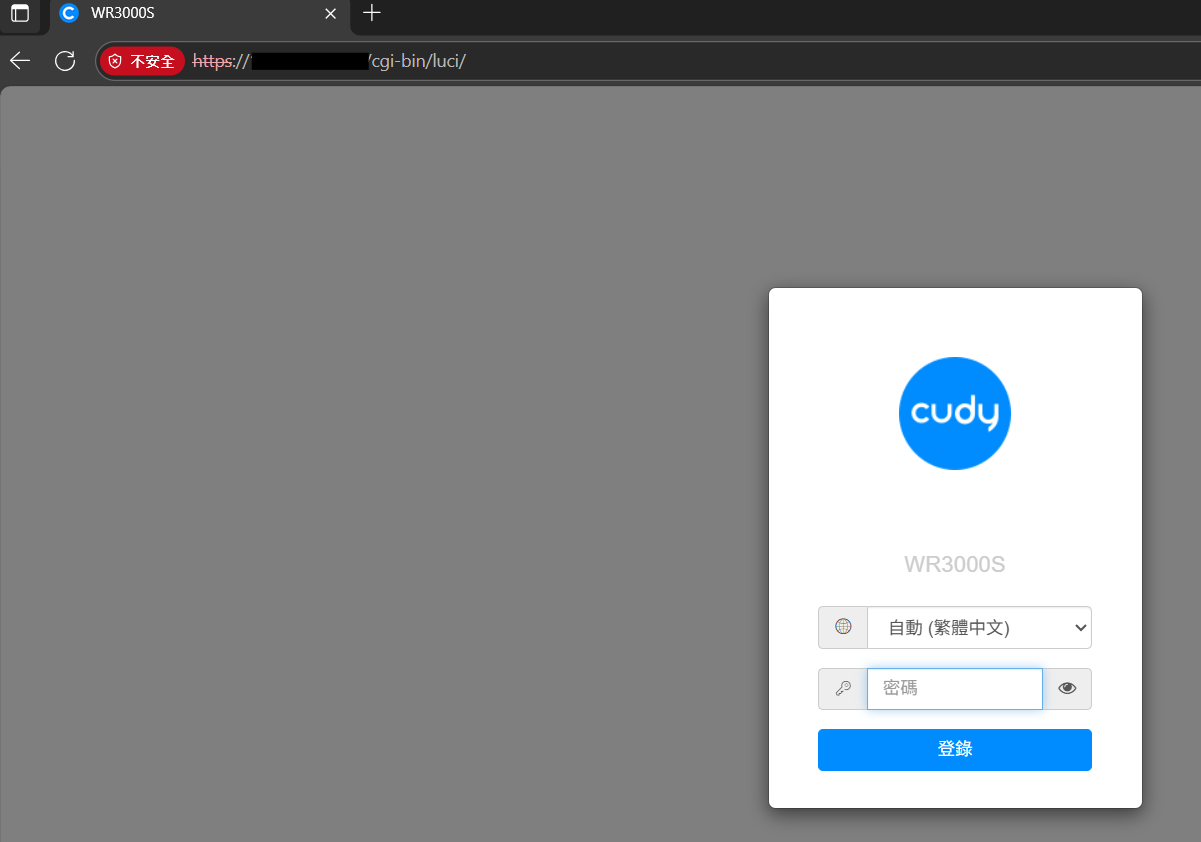
Task: Click the WR3000S model name text
Action: [955, 565]
